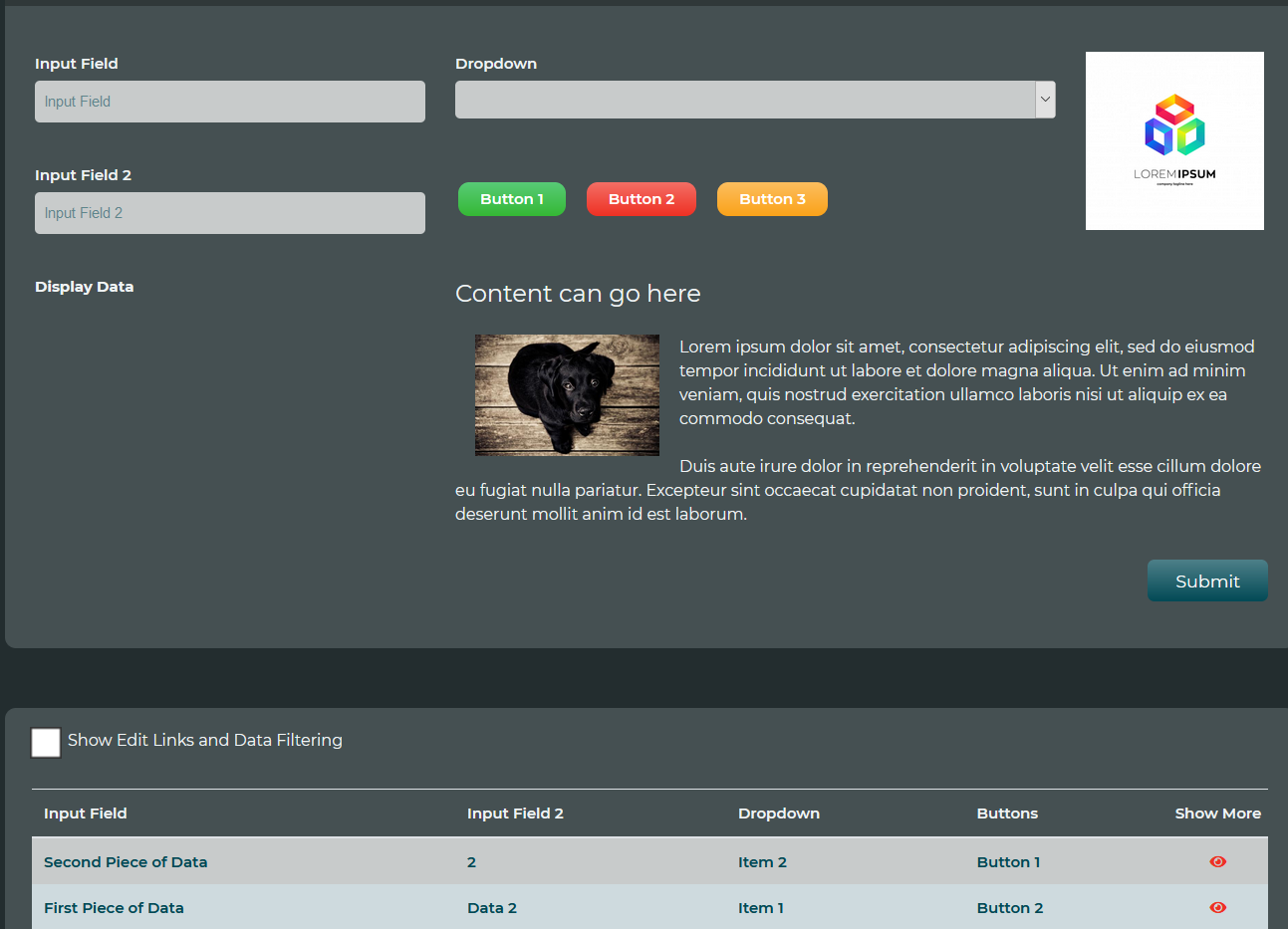Image resolution: width=1288 pixels, height=929 pixels.
Task: Click the Button 2 cell in the table
Action: click(1010, 908)
